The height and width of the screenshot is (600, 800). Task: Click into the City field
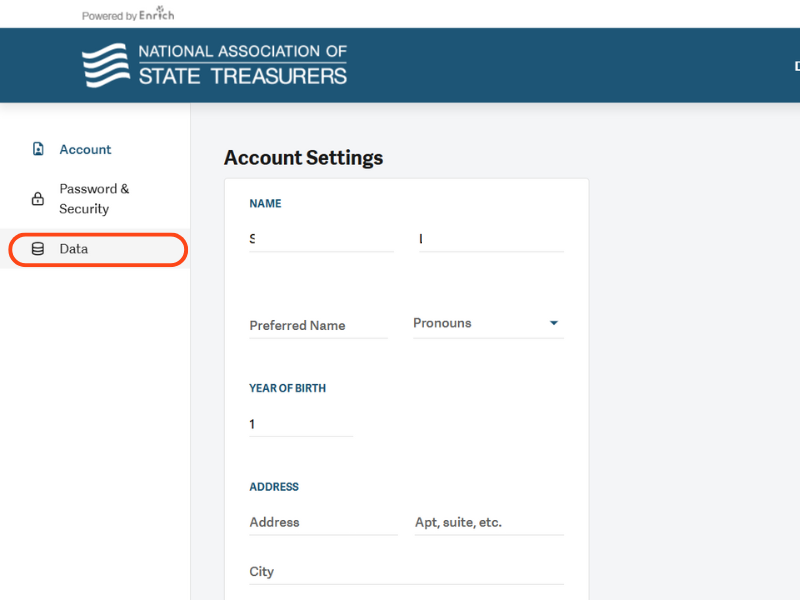point(405,572)
